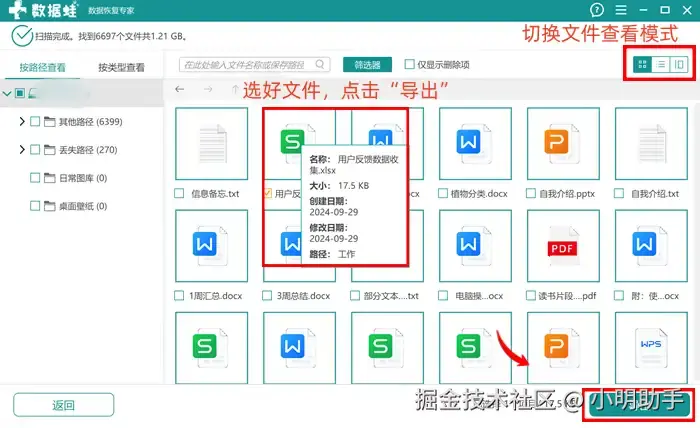This screenshot has height=428, width=700.
Task: Switch to preview pane view mode
Action: click(679, 65)
